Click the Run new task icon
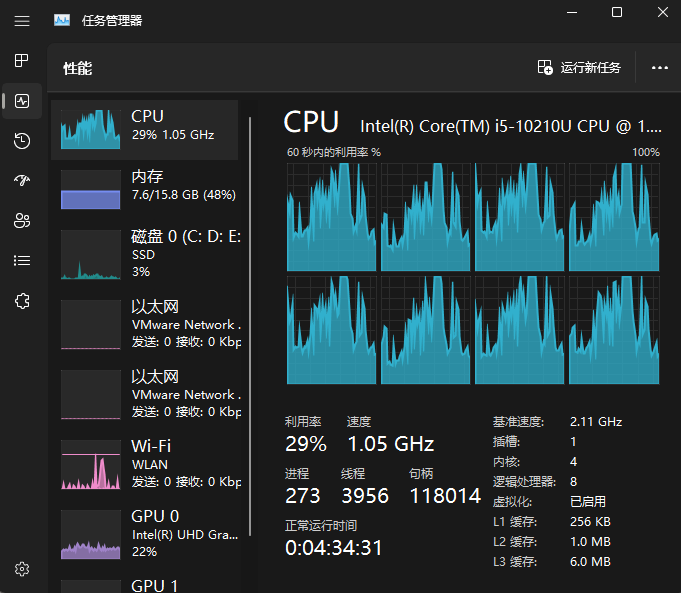This screenshot has height=593, width=681. coord(545,67)
